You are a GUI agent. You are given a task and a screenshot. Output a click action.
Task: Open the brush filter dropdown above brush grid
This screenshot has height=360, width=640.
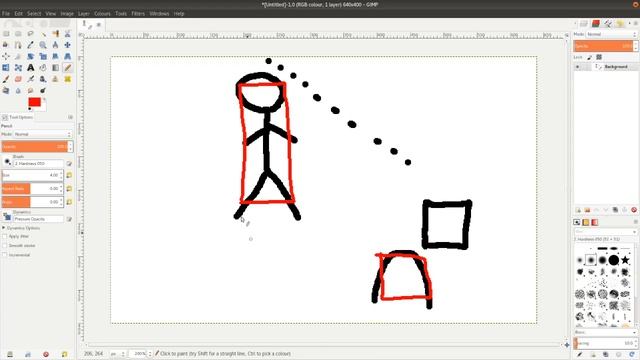[605, 231]
